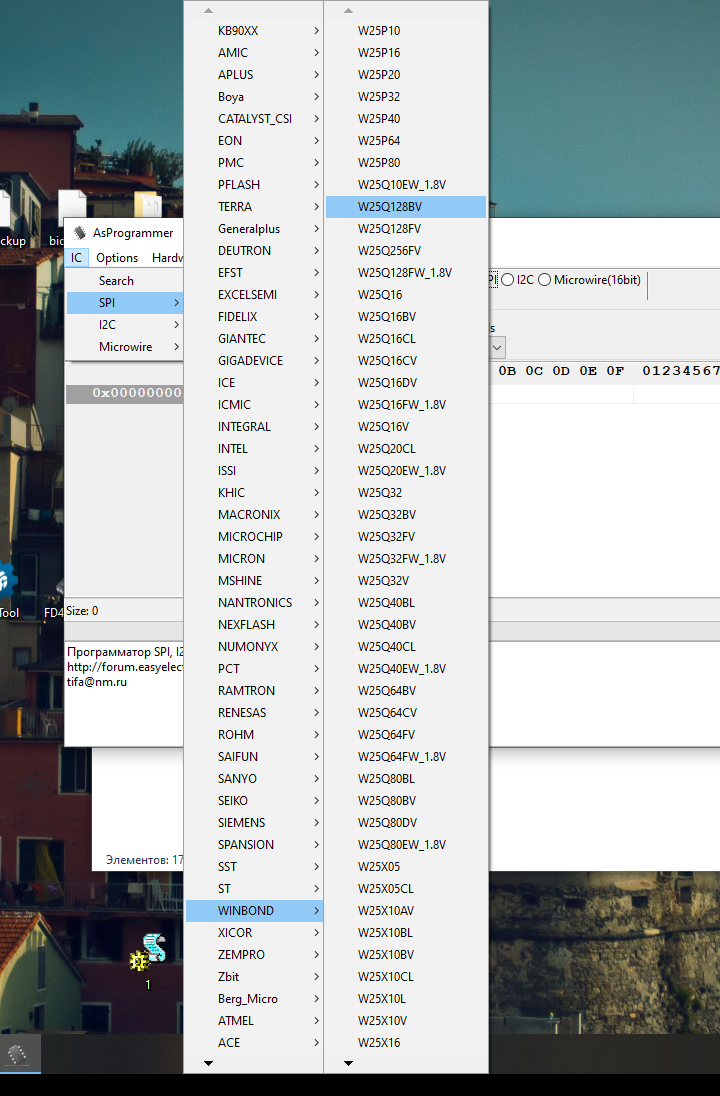Open the RENESAS submenu
Viewport: 720px width, 1096px height.
coord(254,713)
